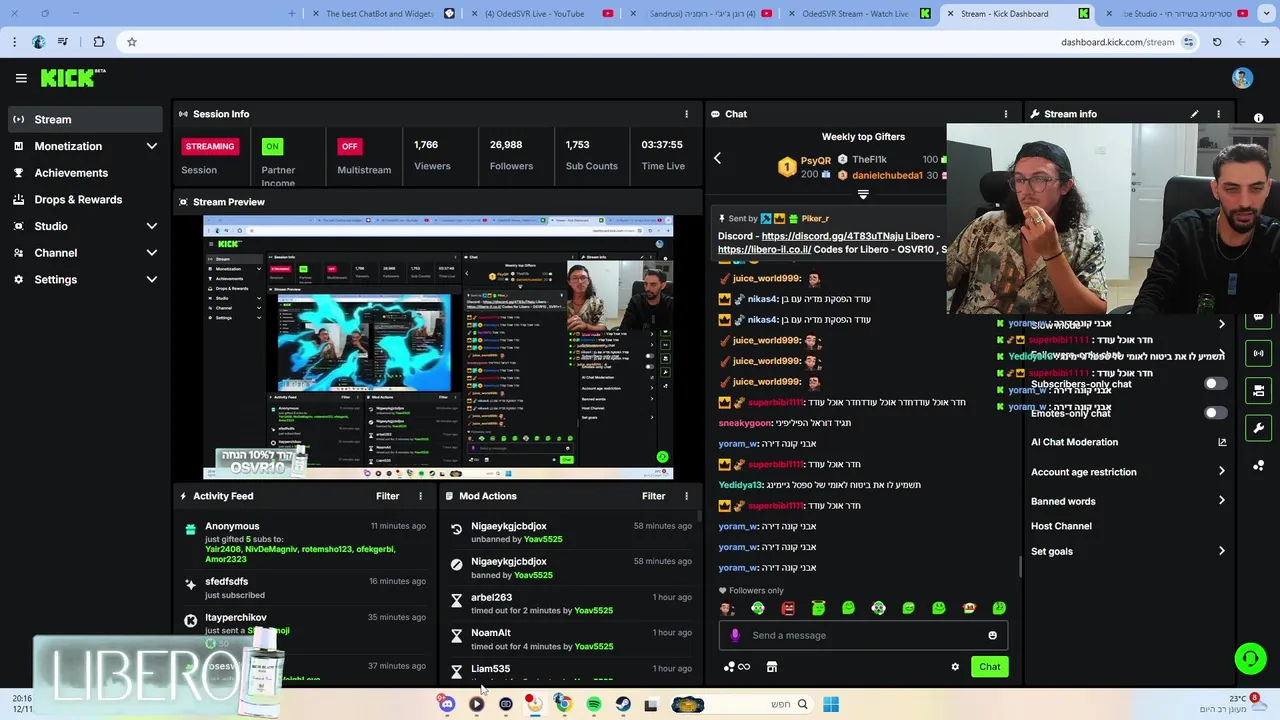Open Mod Actions three-dot menu
This screenshot has height=720, width=1280.
click(686, 496)
